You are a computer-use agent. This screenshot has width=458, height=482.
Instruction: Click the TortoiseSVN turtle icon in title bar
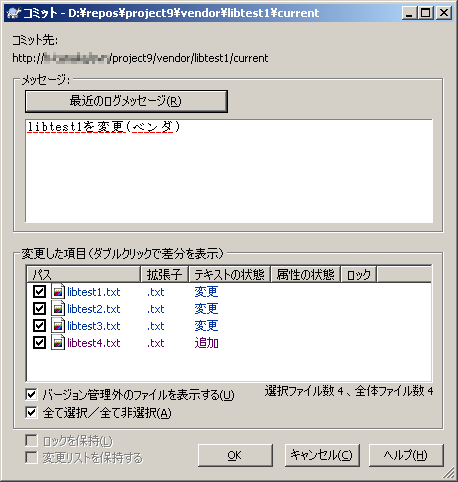(14, 13)
